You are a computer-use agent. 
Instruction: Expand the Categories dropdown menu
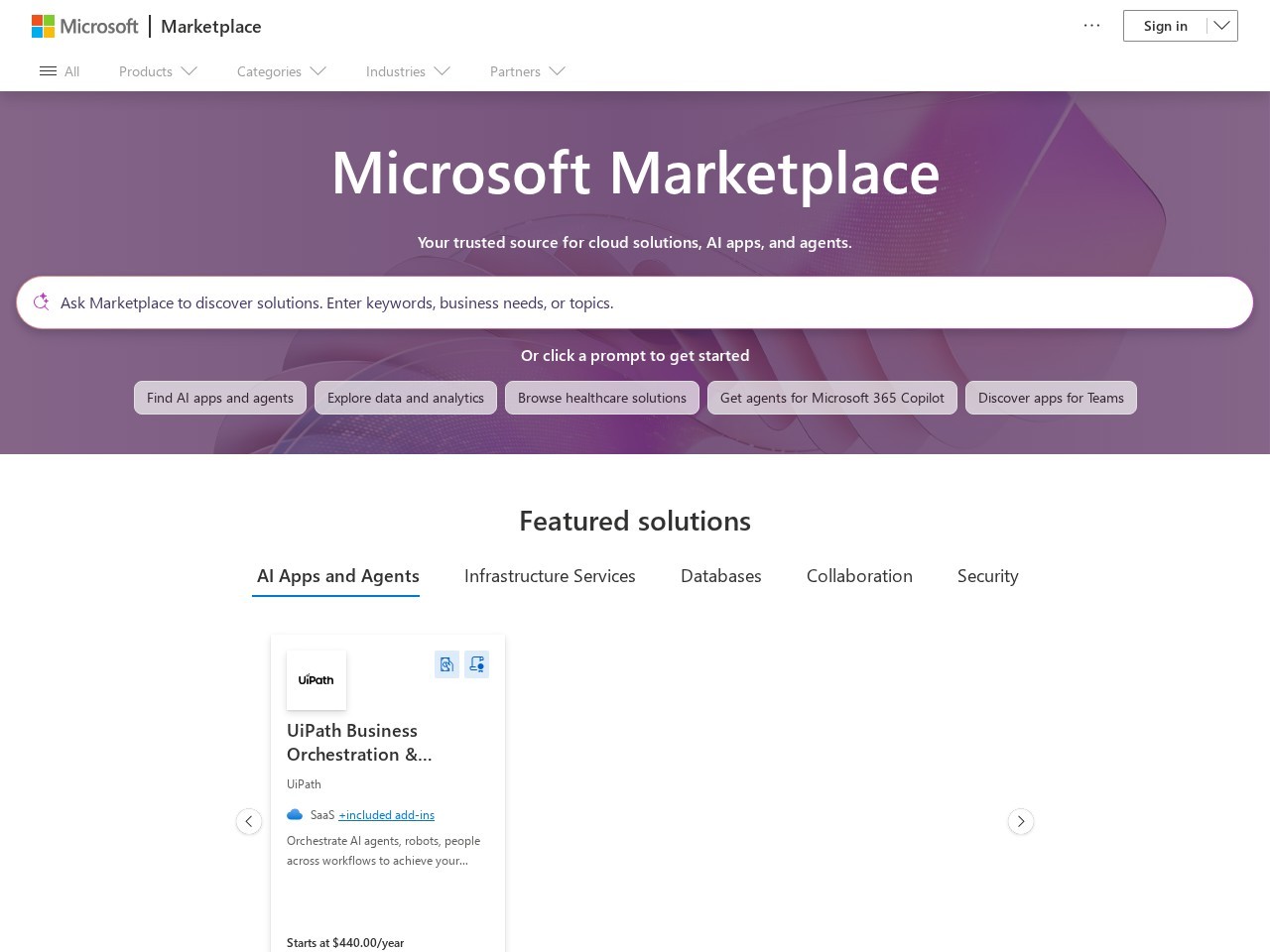[282, 71]
